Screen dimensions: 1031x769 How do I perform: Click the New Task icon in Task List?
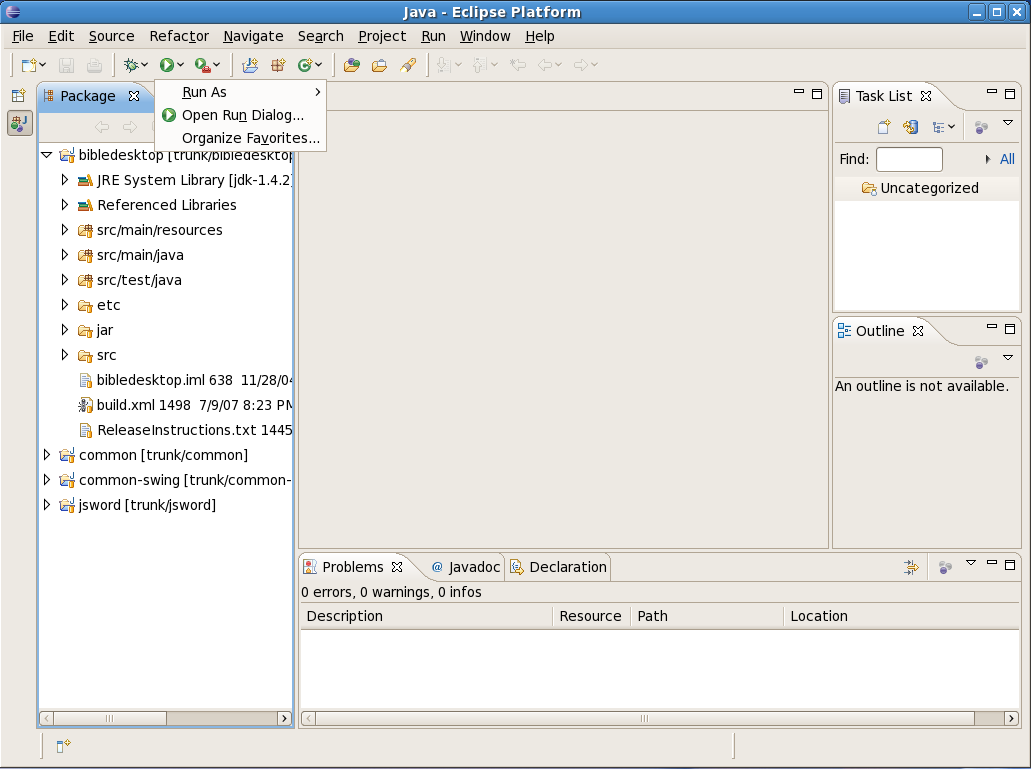[x=884, y=127]
